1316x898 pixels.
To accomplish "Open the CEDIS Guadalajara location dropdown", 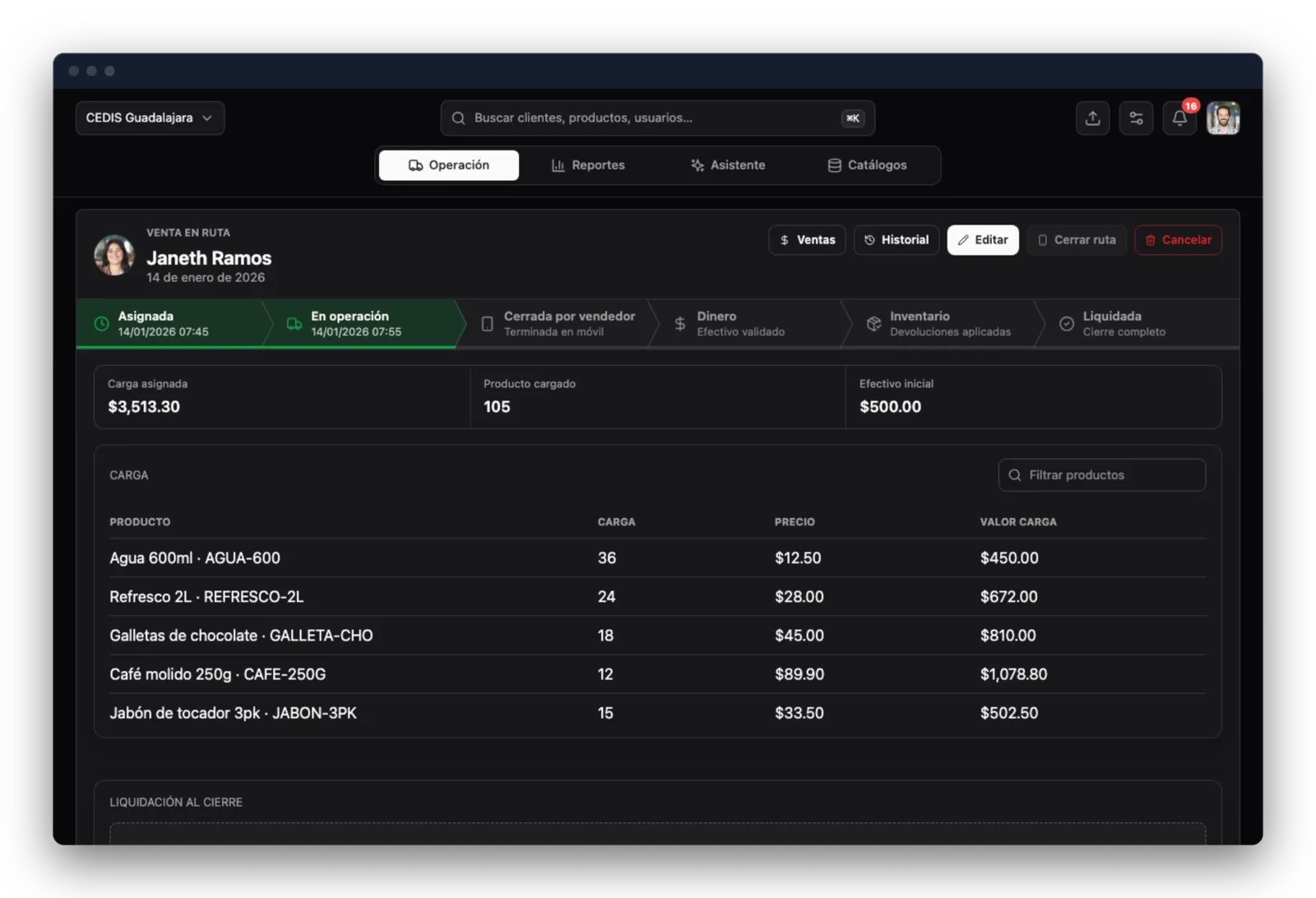I will pyautogui.click(x=150, y=118).
